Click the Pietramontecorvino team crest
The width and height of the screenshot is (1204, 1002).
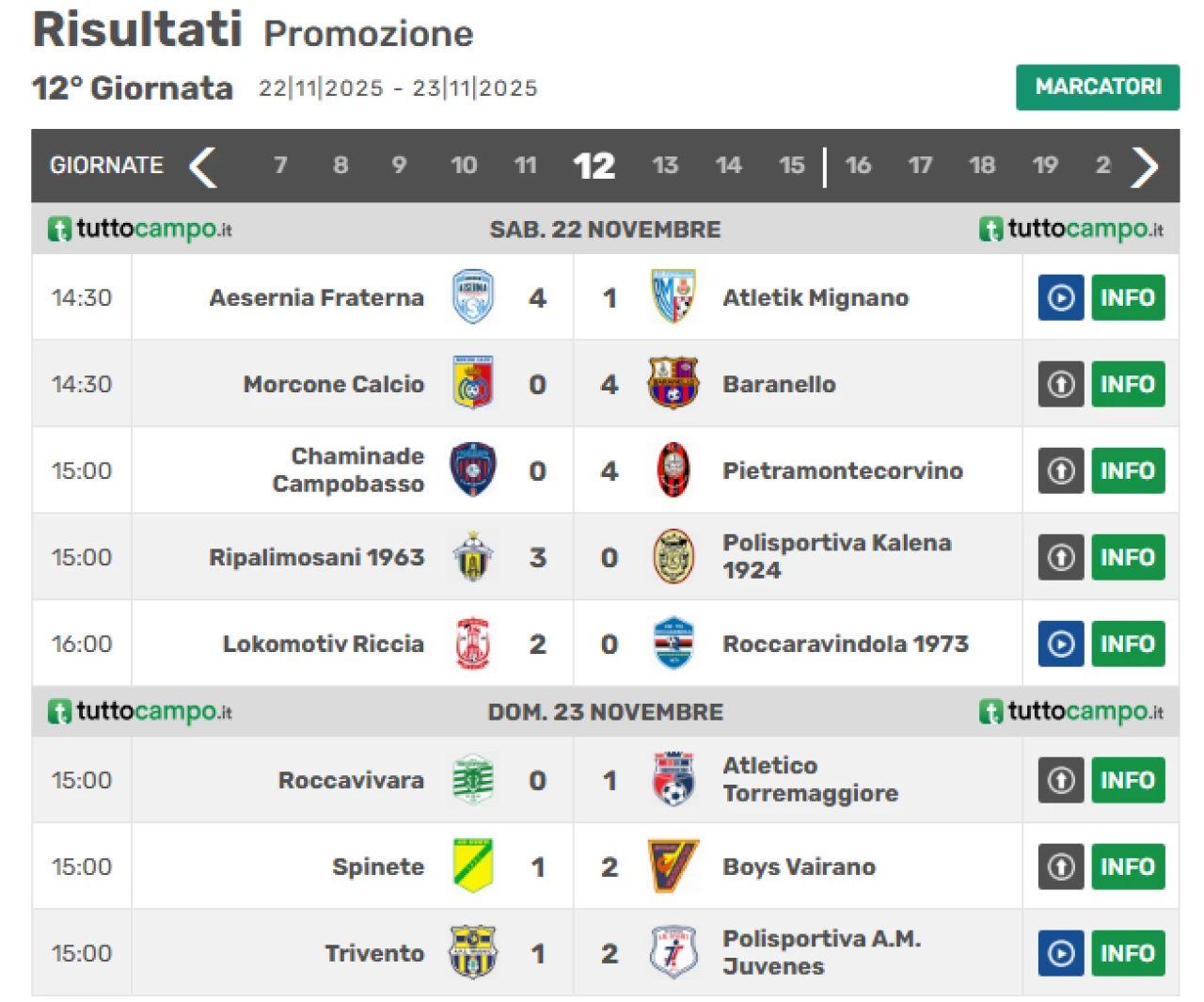pyautogui.click(x=673, y=470)
